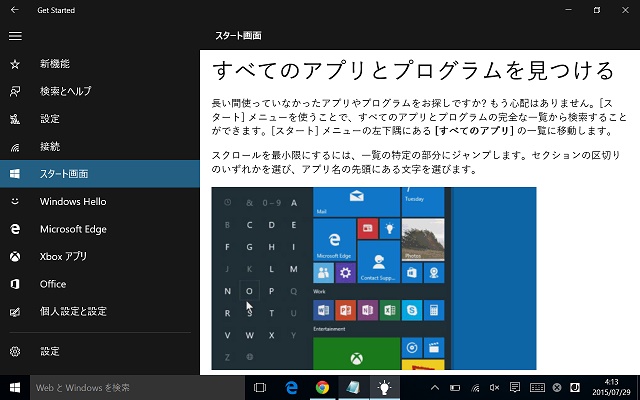
Task: Expand hidden system tray icons
Action: point(435,388)
